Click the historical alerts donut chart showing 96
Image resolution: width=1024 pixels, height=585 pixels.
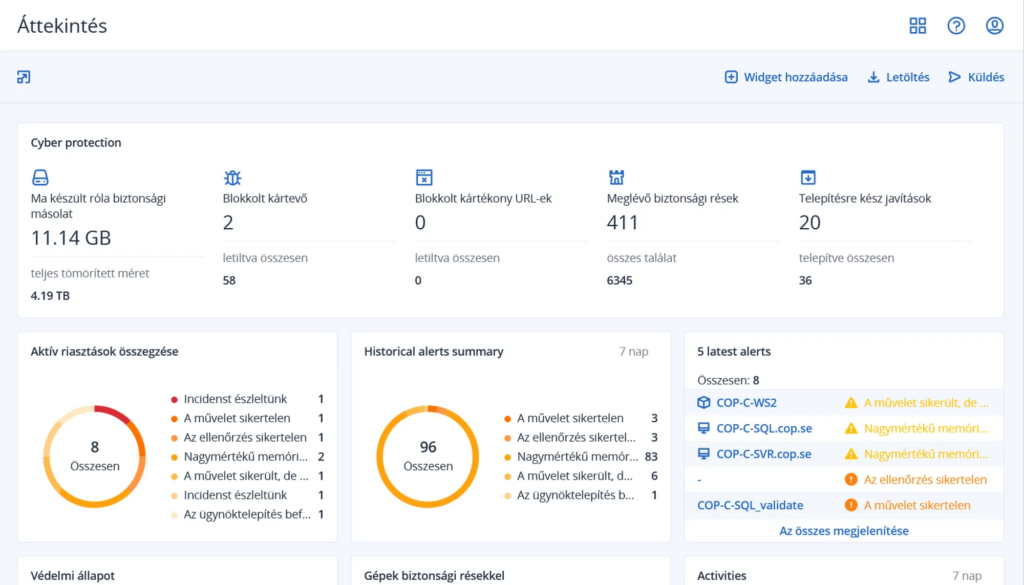(428, 456)
